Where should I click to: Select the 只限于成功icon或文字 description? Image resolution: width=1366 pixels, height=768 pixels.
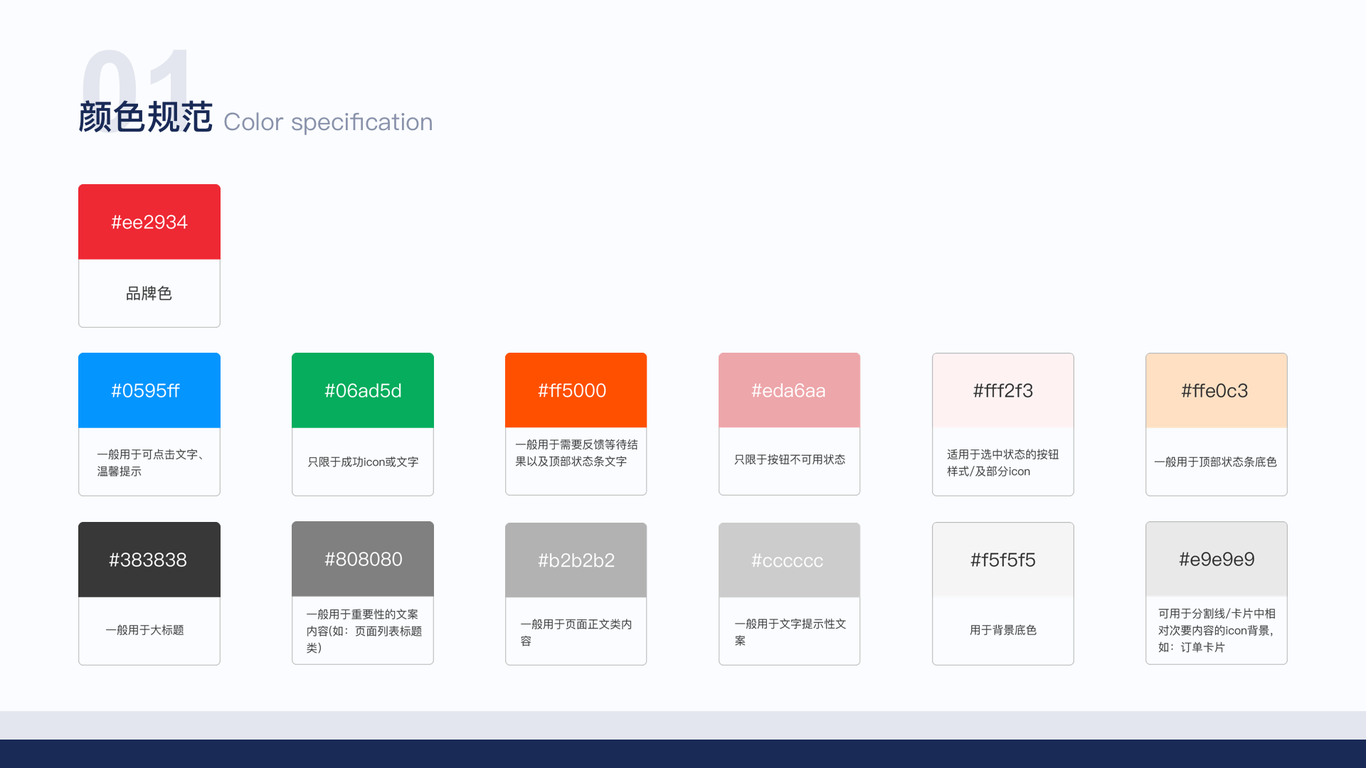tap(363, 462)
